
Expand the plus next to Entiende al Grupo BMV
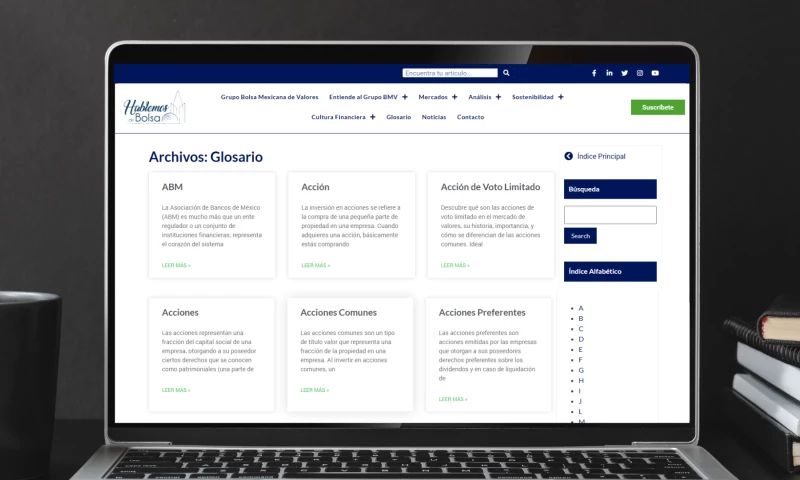pos(405,97)
